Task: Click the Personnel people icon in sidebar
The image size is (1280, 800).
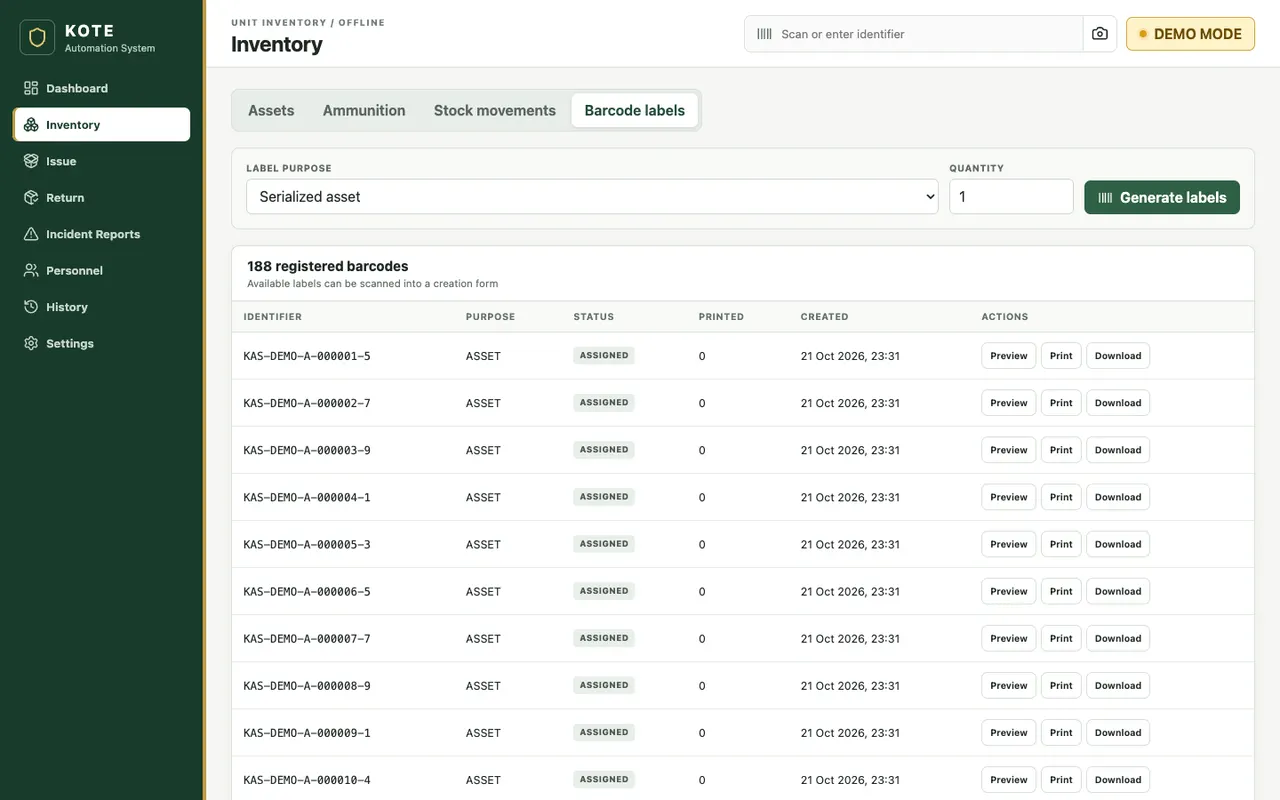Action: pyautogui.click(x=31, y=271)
